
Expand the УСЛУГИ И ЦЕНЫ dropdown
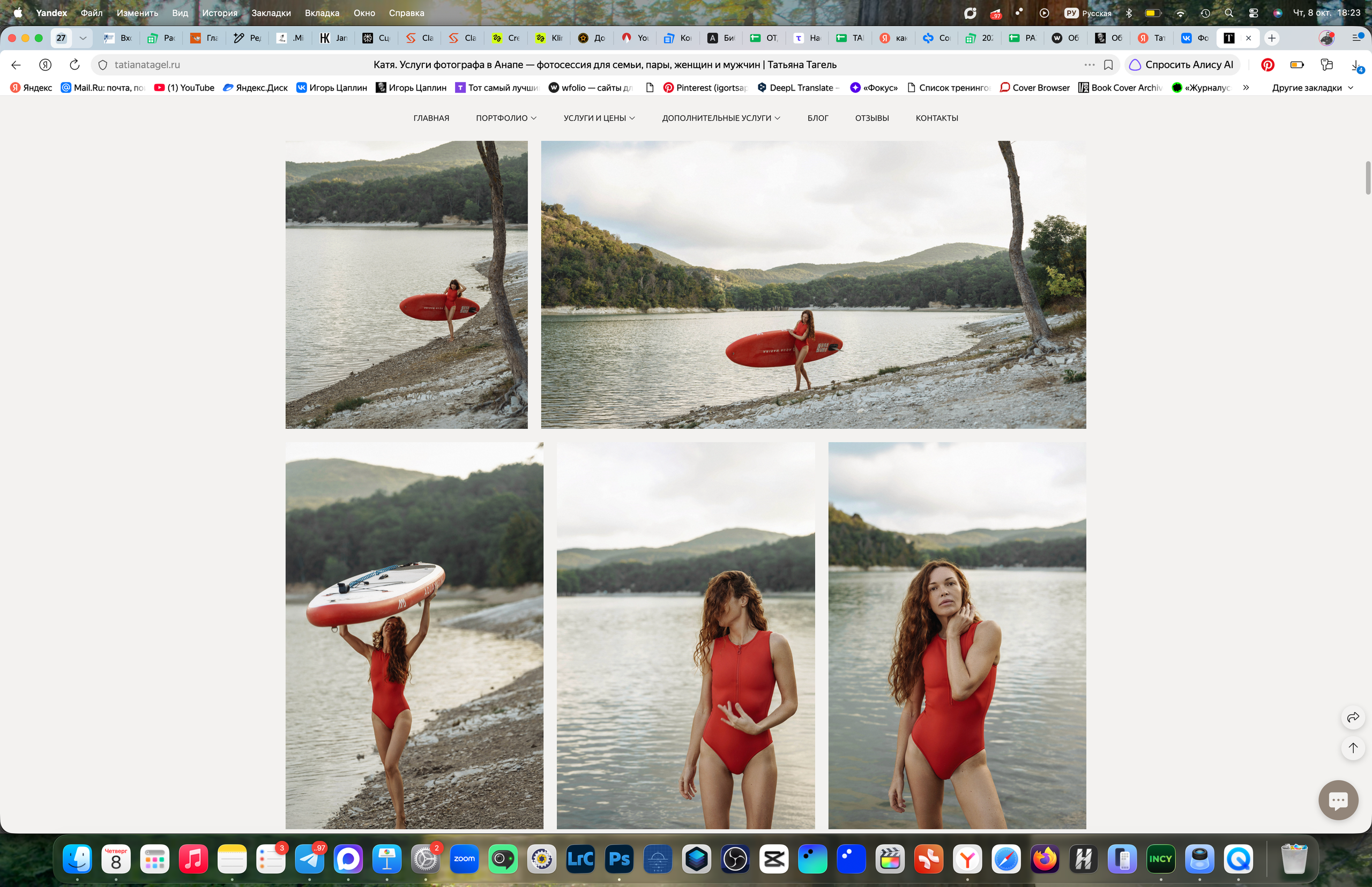click(x=599, y=118)
